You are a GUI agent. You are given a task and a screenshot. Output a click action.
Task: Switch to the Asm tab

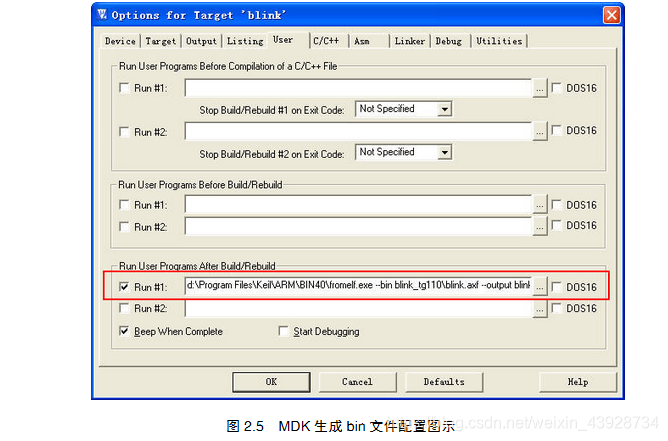click(369, 41)
